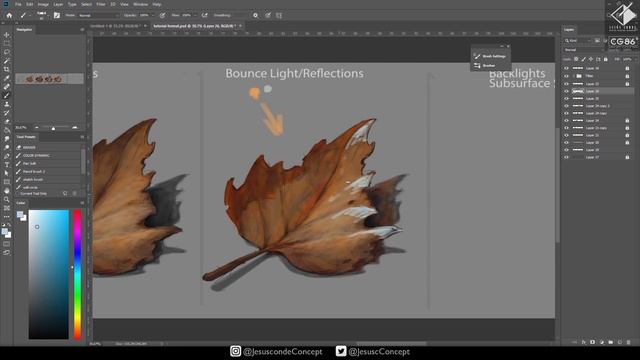640x360 pixels.
Task: Open the File menu
Action: click(18, 4)
